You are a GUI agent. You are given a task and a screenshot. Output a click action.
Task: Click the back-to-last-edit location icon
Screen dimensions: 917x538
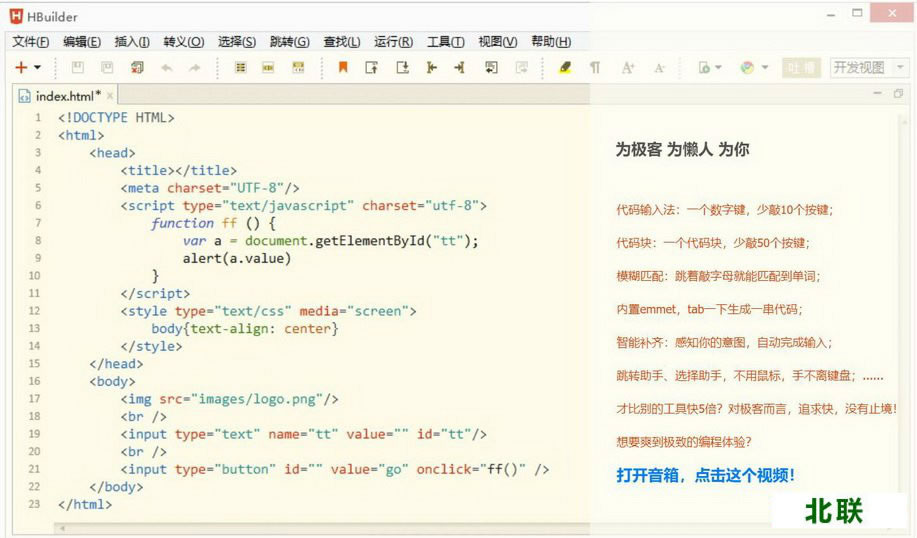click(x=491, y=68)
